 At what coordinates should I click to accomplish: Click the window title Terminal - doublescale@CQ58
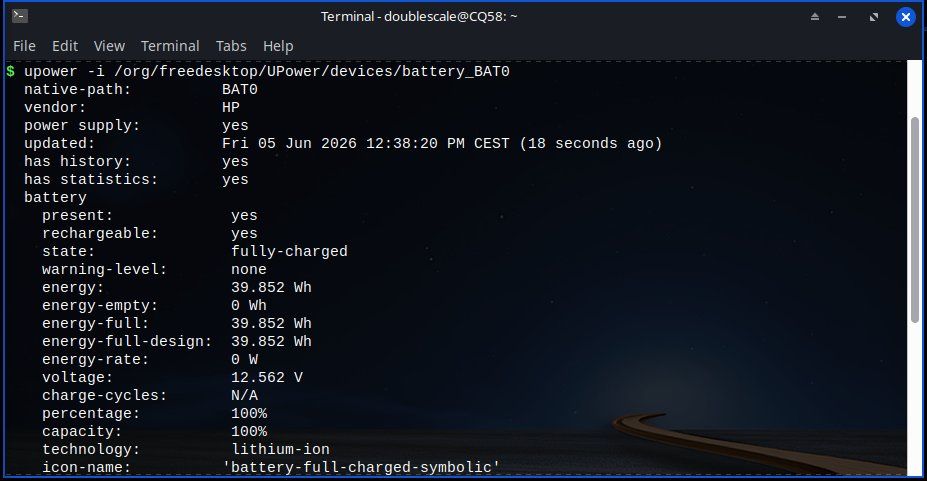click(419, 17)
